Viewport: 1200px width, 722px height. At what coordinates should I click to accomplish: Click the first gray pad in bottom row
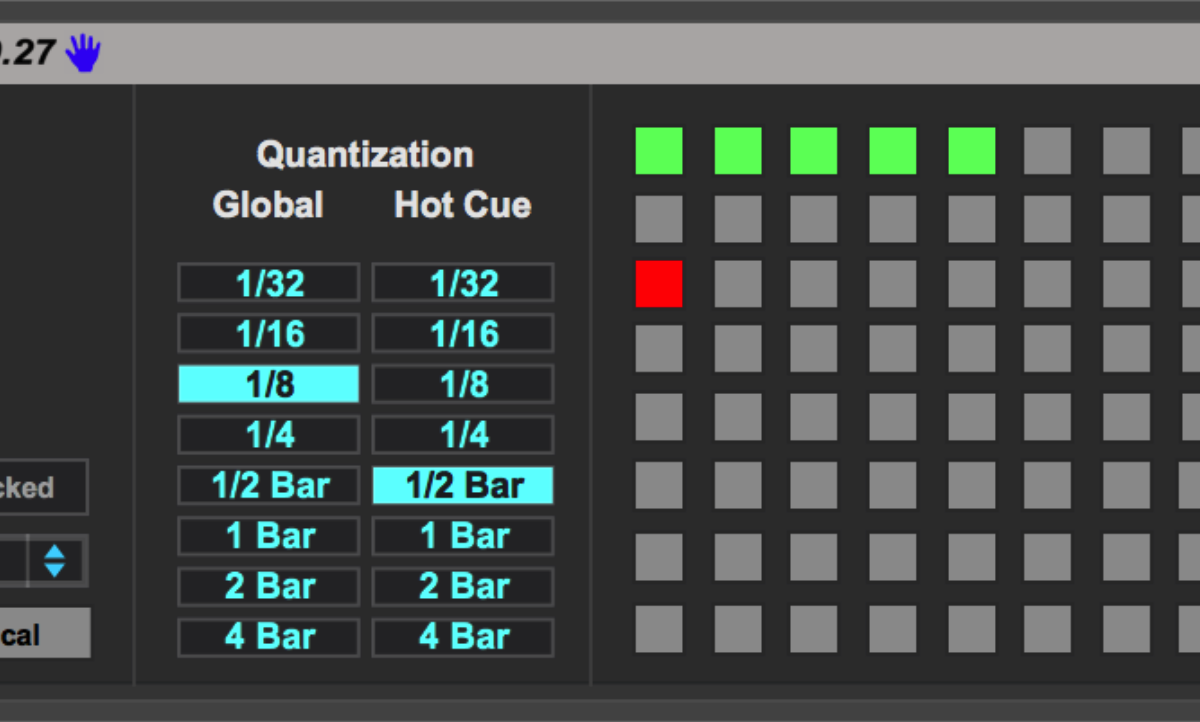[x=659, y=629]
